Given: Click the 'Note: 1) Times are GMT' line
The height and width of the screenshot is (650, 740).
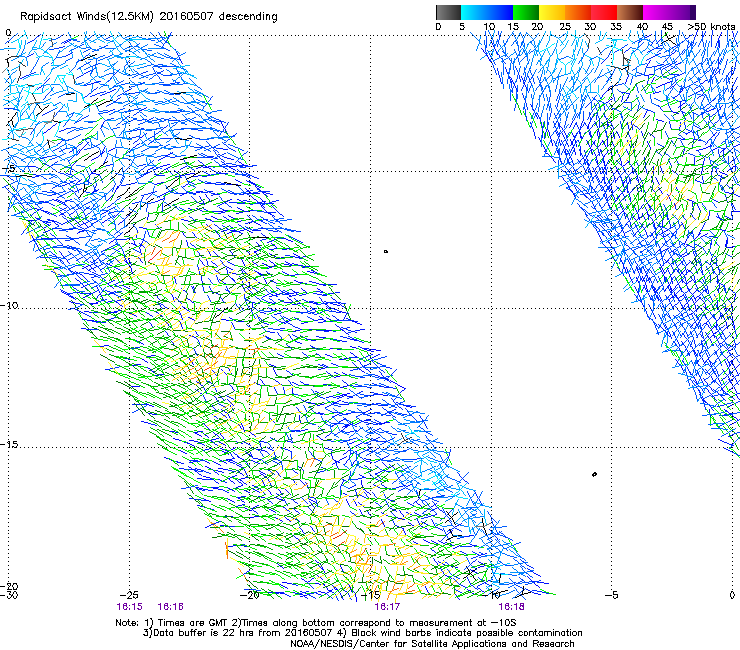Looking at the screenshot, I should pos(316,623).
